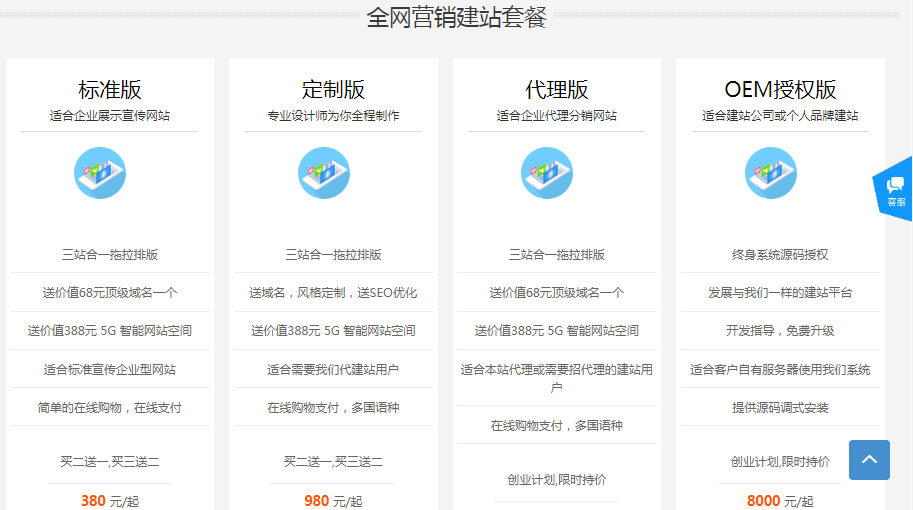Image resolution: width=913 pixels, height=510 pixels.
Task: Select the 定制版 plan title
Action: click(333, 89)
